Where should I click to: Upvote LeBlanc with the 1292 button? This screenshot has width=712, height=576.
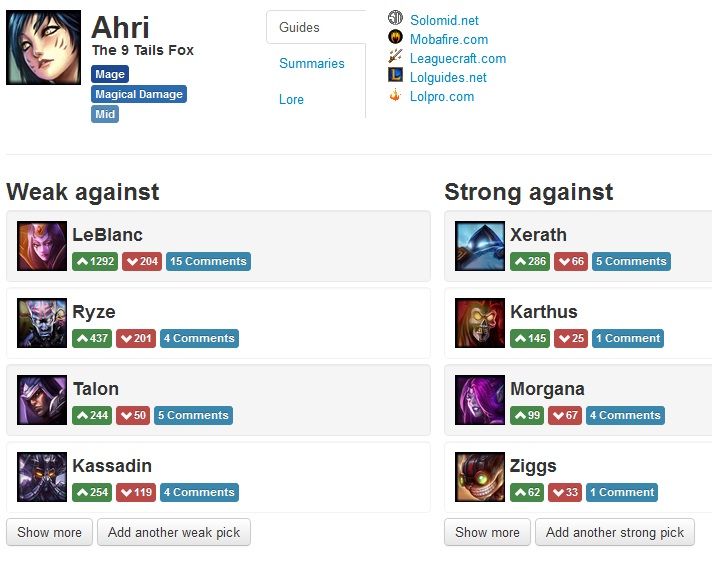(95, 262)
